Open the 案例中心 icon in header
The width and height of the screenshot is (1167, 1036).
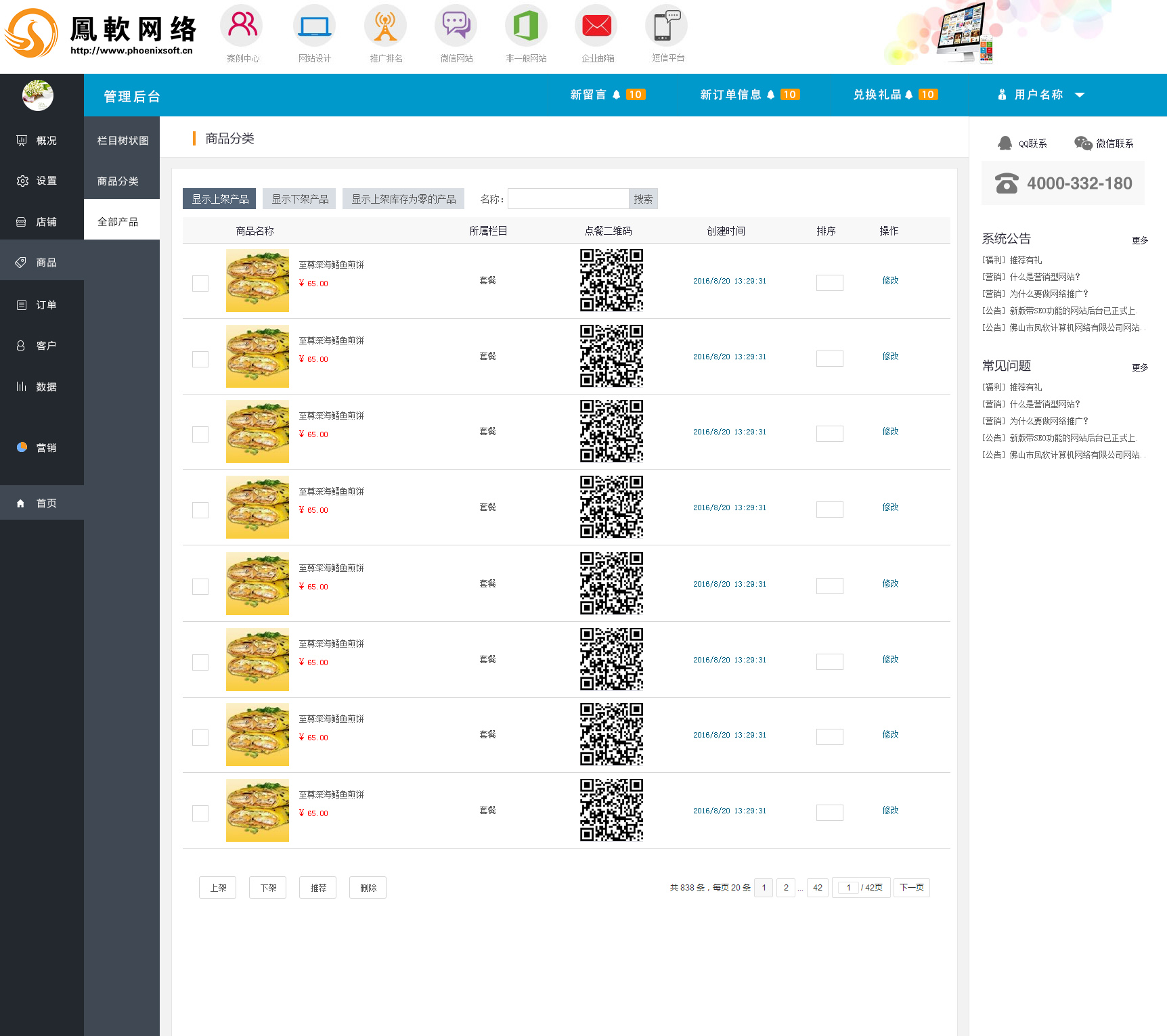pos(241,26)
